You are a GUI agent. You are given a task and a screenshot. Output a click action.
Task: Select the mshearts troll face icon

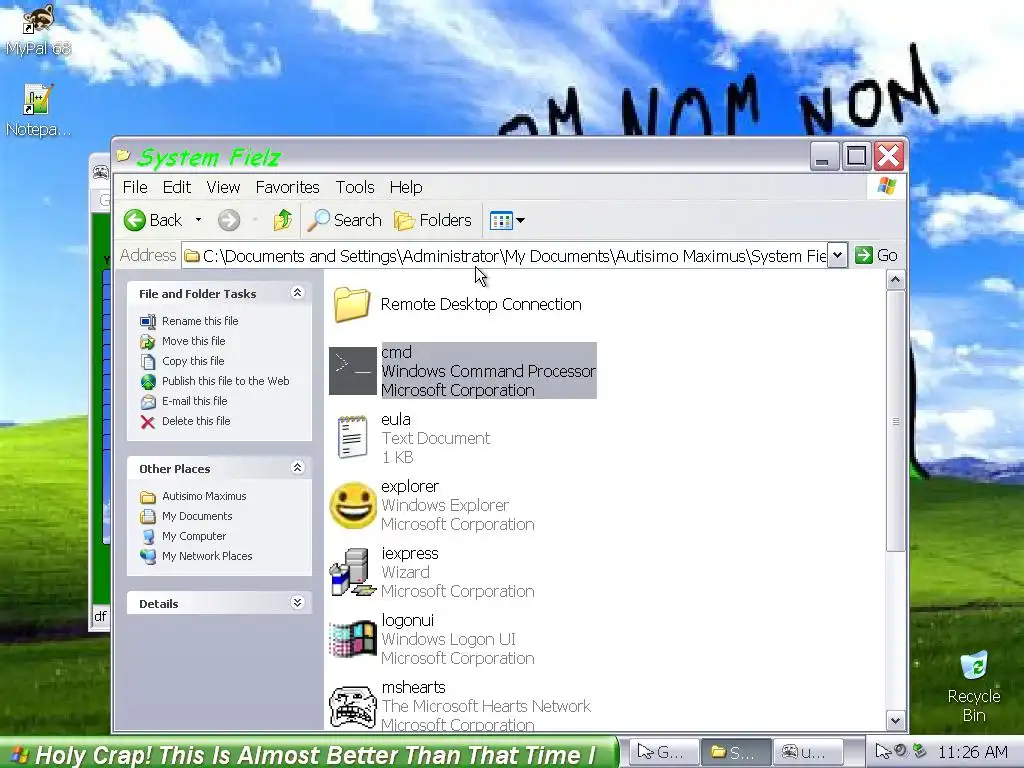click(353, 706)
